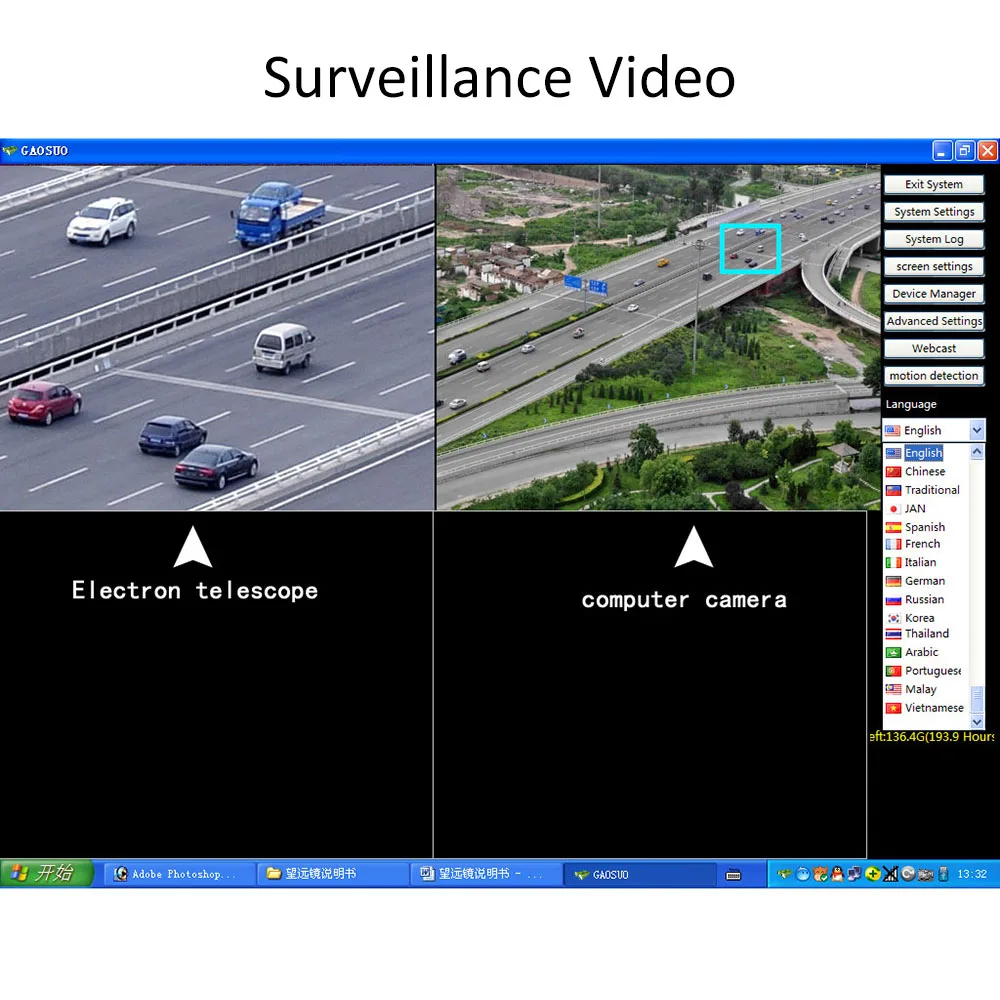
Task: Click the blue round face tray icon
Action: 803,874
